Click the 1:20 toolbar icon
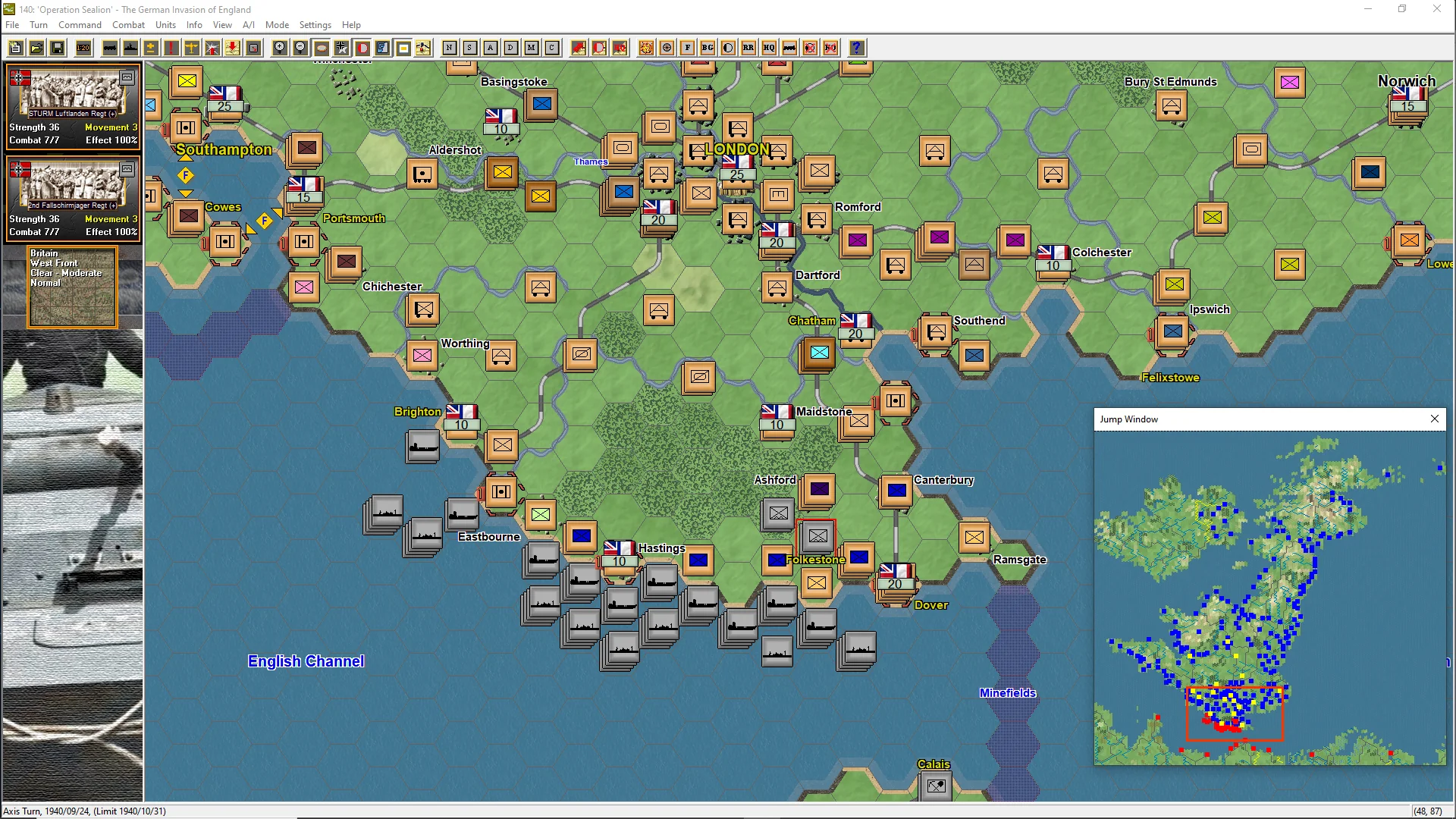 tap(83, 48)
